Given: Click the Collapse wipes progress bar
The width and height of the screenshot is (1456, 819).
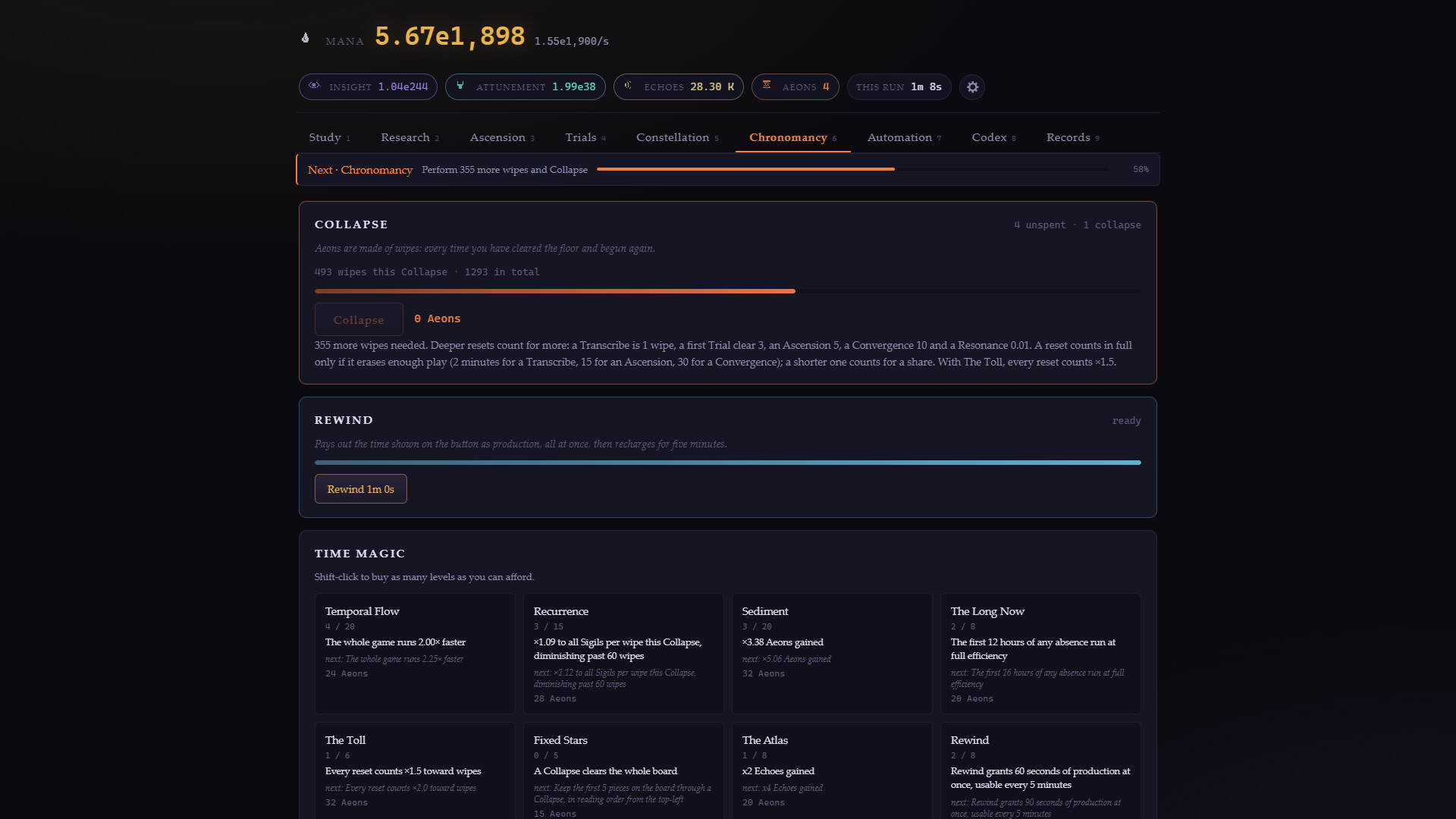Looking at the screenshot, I should pyautogui.click(x=728, y=291).
